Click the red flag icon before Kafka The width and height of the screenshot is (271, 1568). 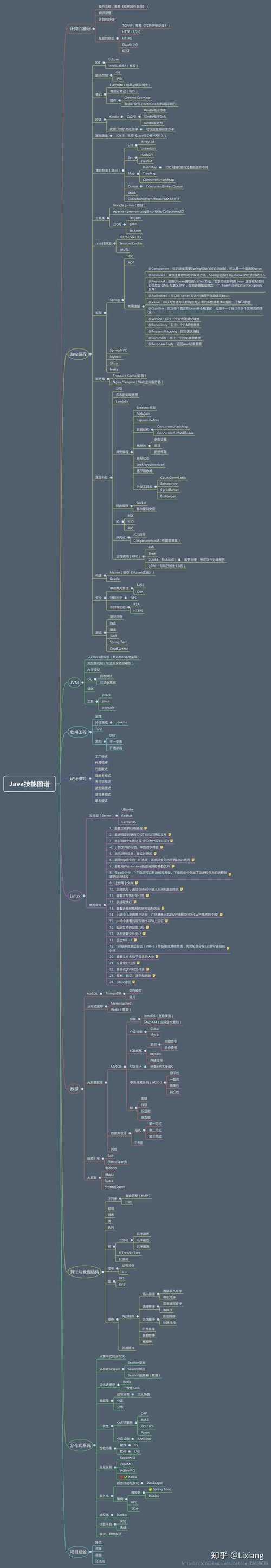(x=122, y=1477)
